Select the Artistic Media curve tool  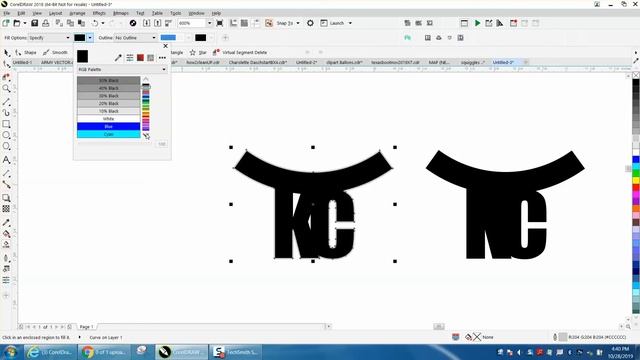pyautogui.click(x=6, y=113)
